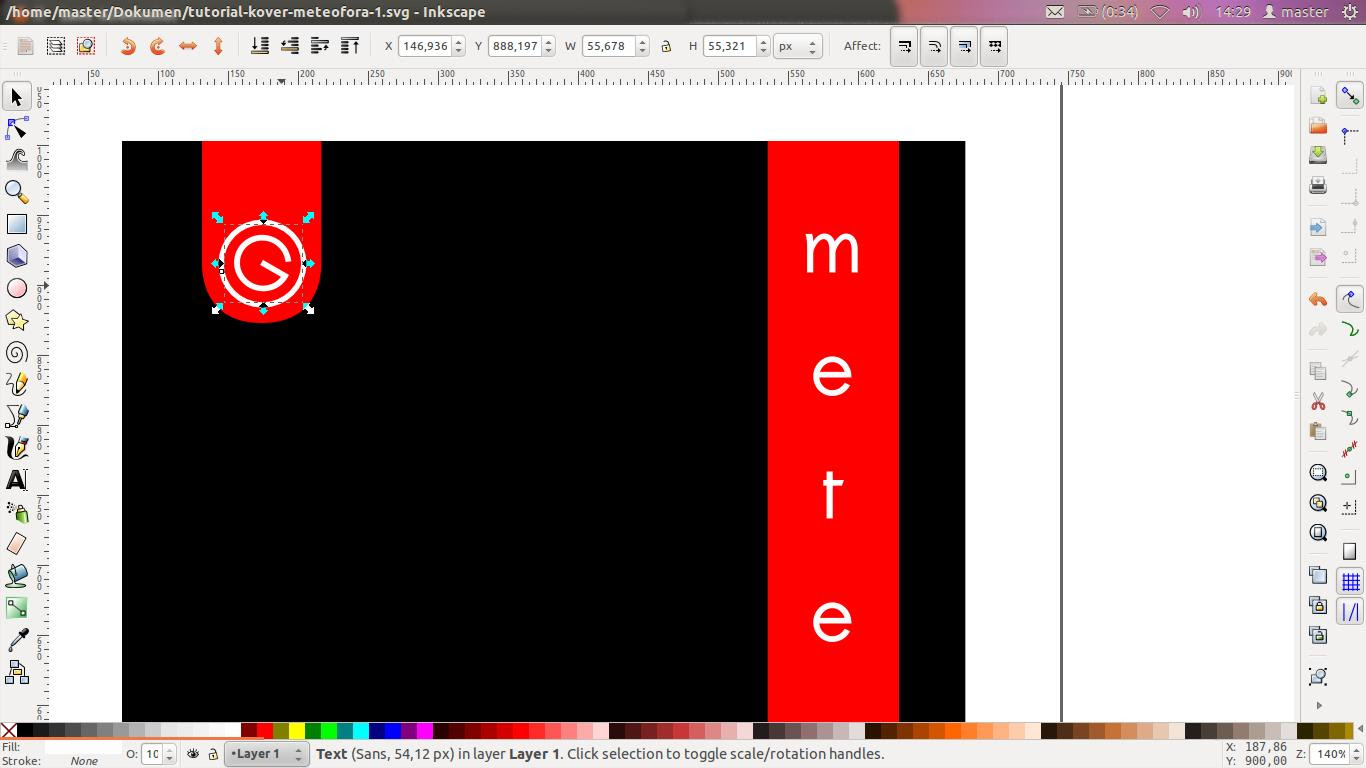1366x768 pixels.
Task: Increase the Y position spinner
Action: tap(548, 41)
